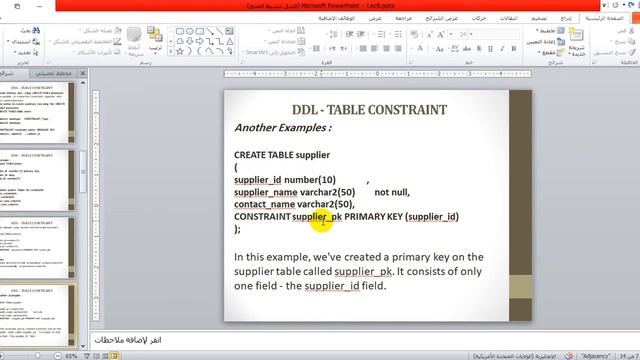Open Insert tab (إدراج)

(x=566, y=18)
